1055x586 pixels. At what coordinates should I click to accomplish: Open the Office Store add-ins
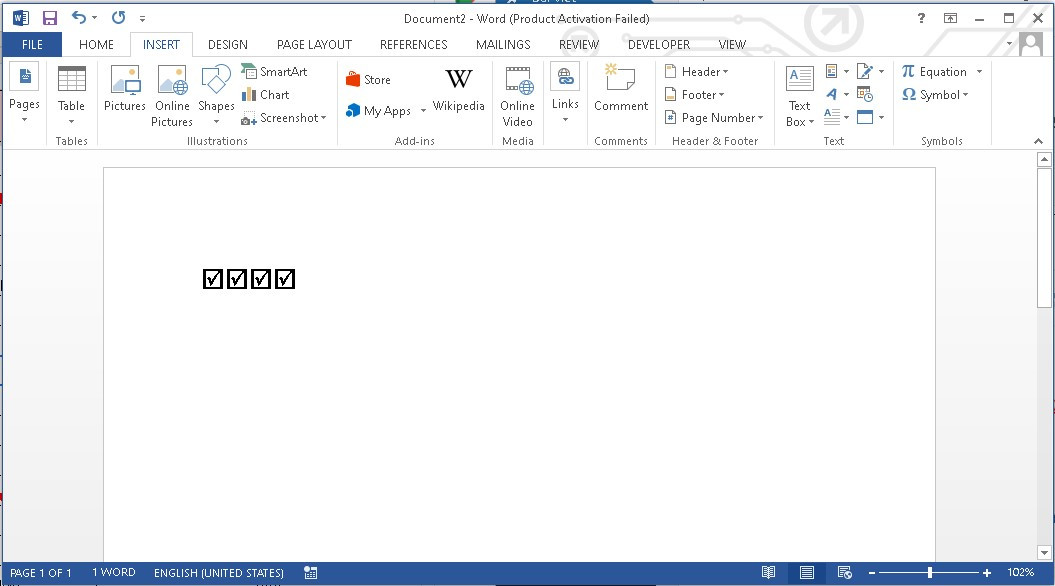coord(368,80)
